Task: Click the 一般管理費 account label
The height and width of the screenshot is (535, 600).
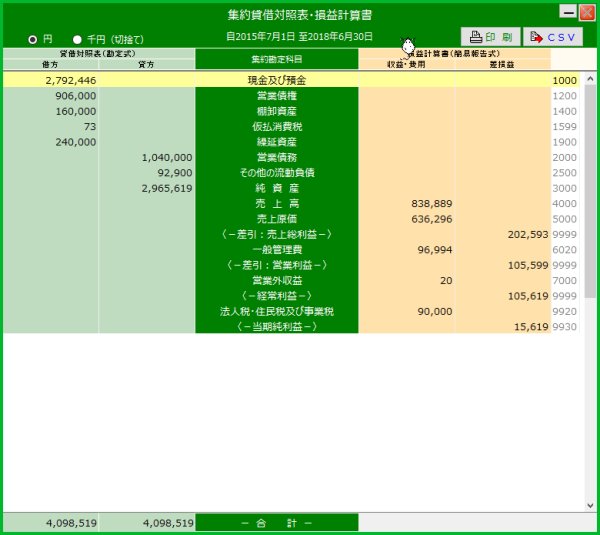Action: (x=277, y=250)
